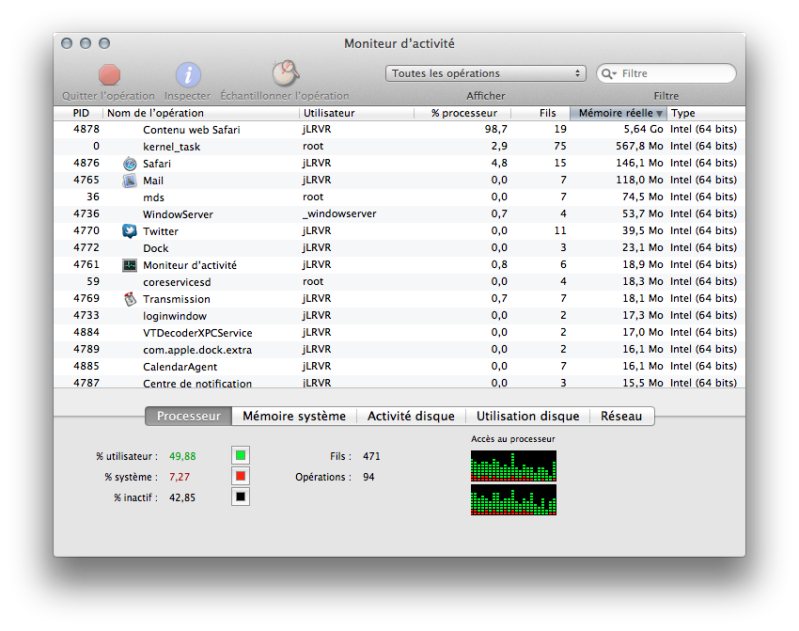Image resolution: width=799 pixels, height=631 pixels.
Task: Click the lower processor access graph
Action: (x=514, y=499)
